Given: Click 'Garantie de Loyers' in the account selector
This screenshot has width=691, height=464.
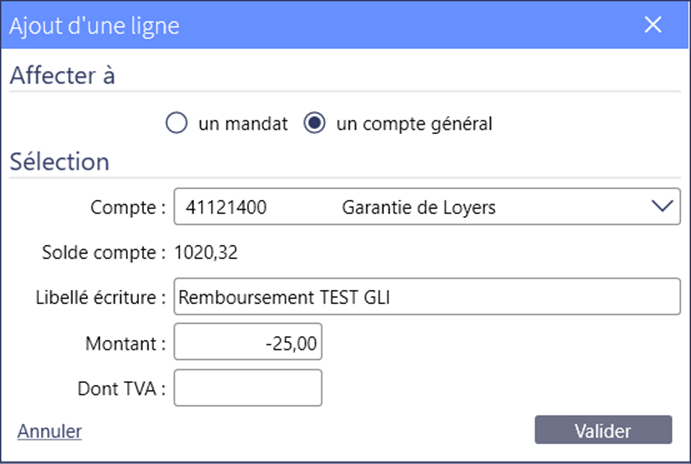Looking at the screenshot, I should click(419, 207).
